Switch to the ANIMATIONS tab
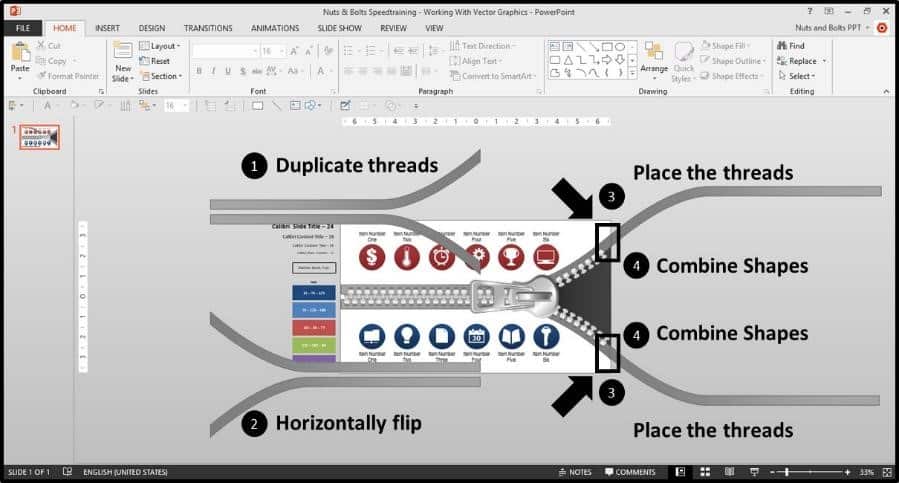899x483 pixels. coord(275,28)
